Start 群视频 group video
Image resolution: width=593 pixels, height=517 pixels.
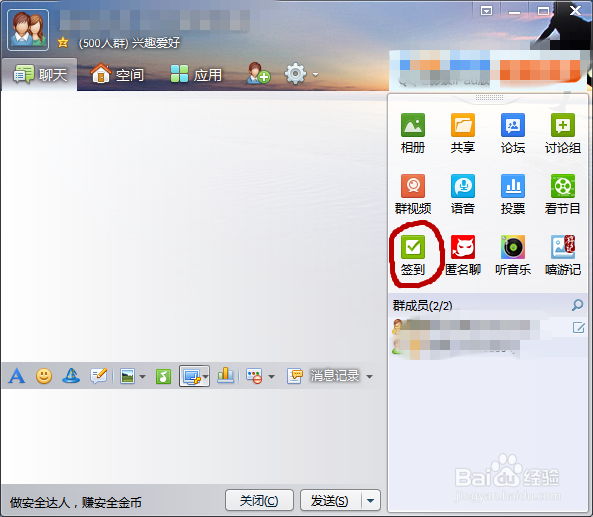[413, 194]
